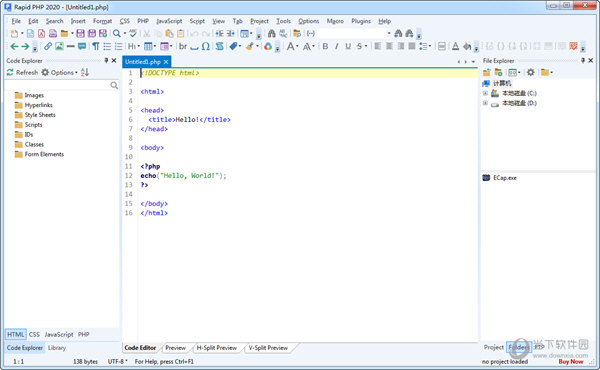Click the magnifier Search icon in toolbar

pyautogui.click(x=117, y=34)
